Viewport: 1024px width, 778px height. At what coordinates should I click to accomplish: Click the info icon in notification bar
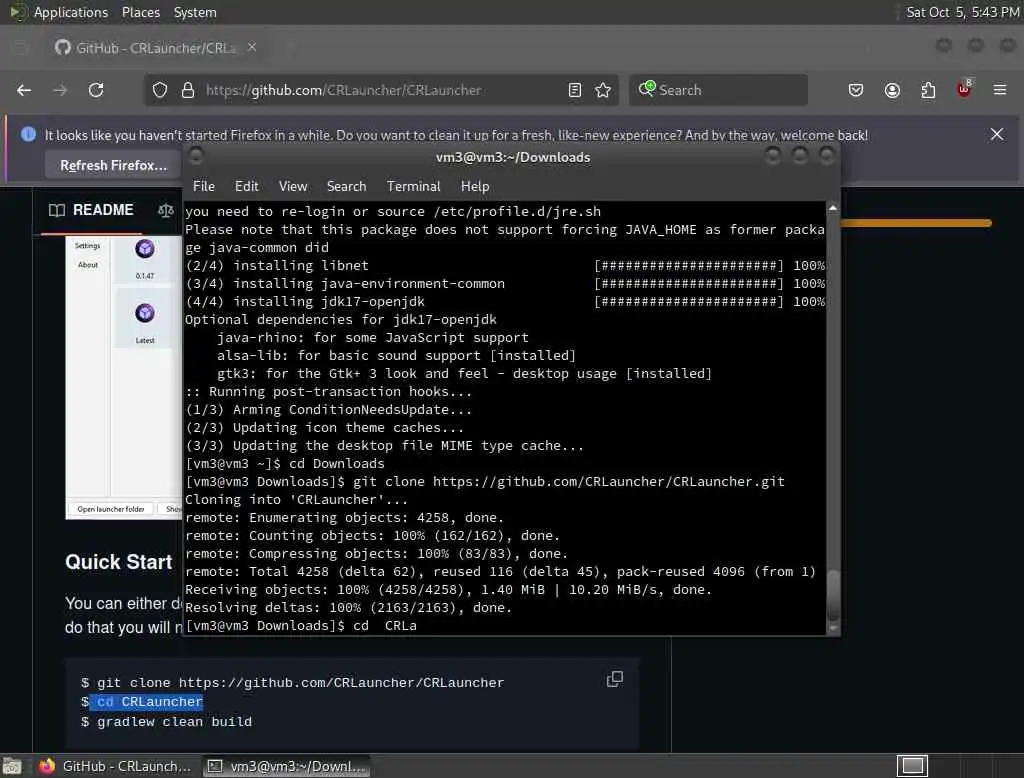[28, 135]
